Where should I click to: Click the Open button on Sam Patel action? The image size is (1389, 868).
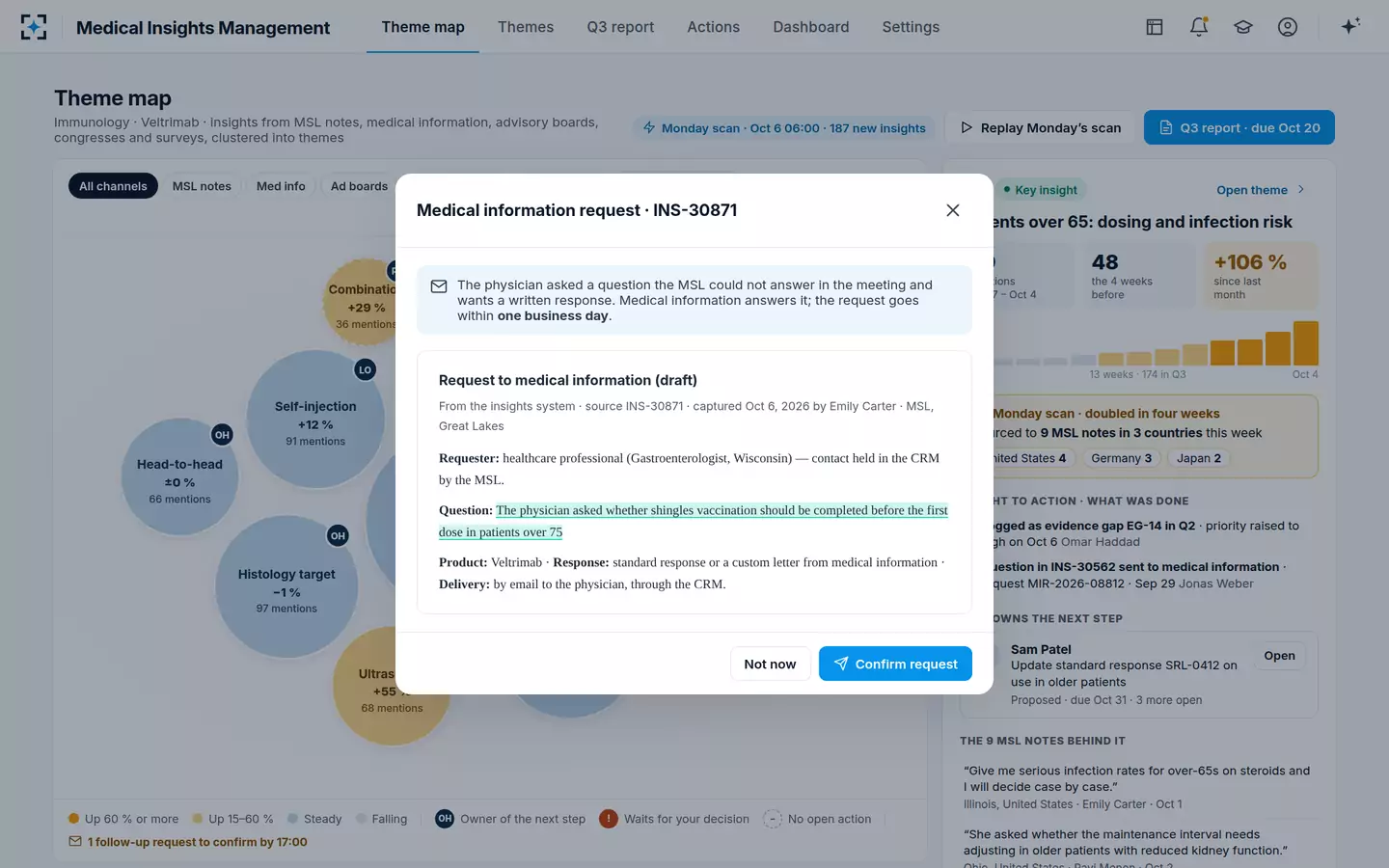[1279, 656]
